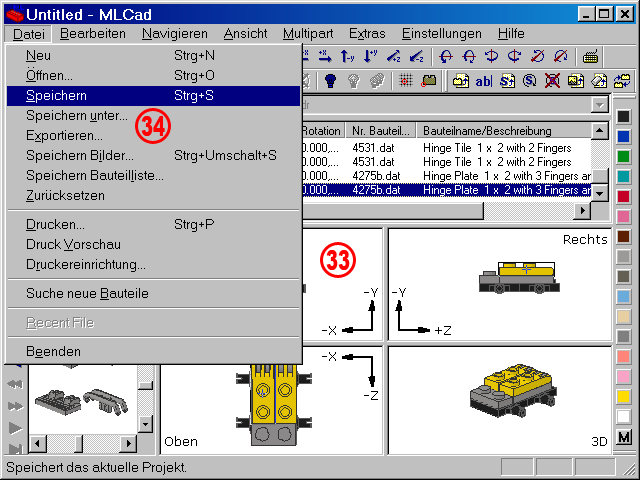This screenshot has height=480, width=640.
Task: Toggle the brick snap icon with red circle
Action: point(429,80)
